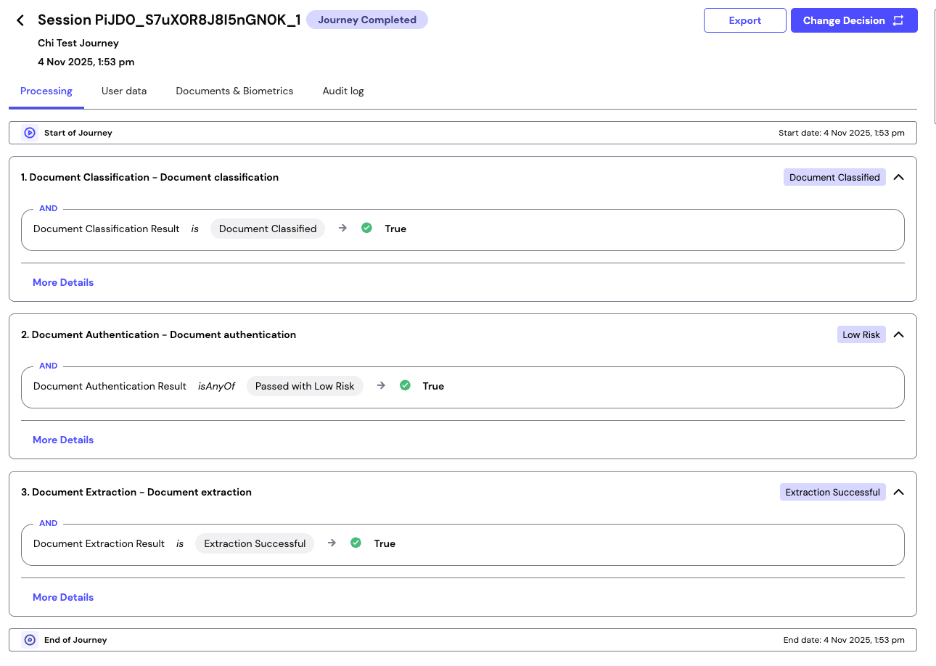
Task: Click True result in Document Authentication row
Action: (x=433, y=386)
